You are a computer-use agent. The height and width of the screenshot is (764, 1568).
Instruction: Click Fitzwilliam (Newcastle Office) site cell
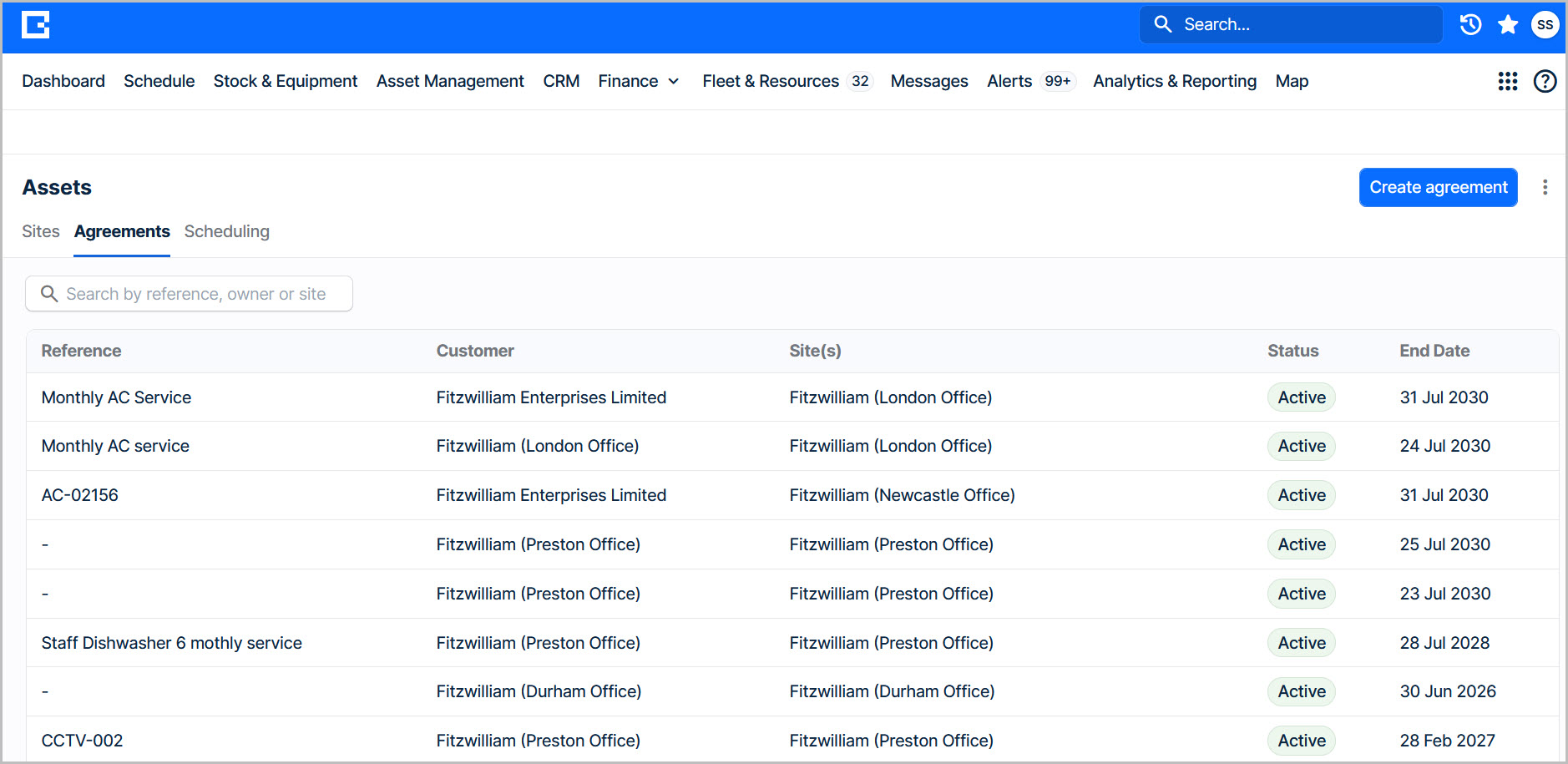click(902, 495)
